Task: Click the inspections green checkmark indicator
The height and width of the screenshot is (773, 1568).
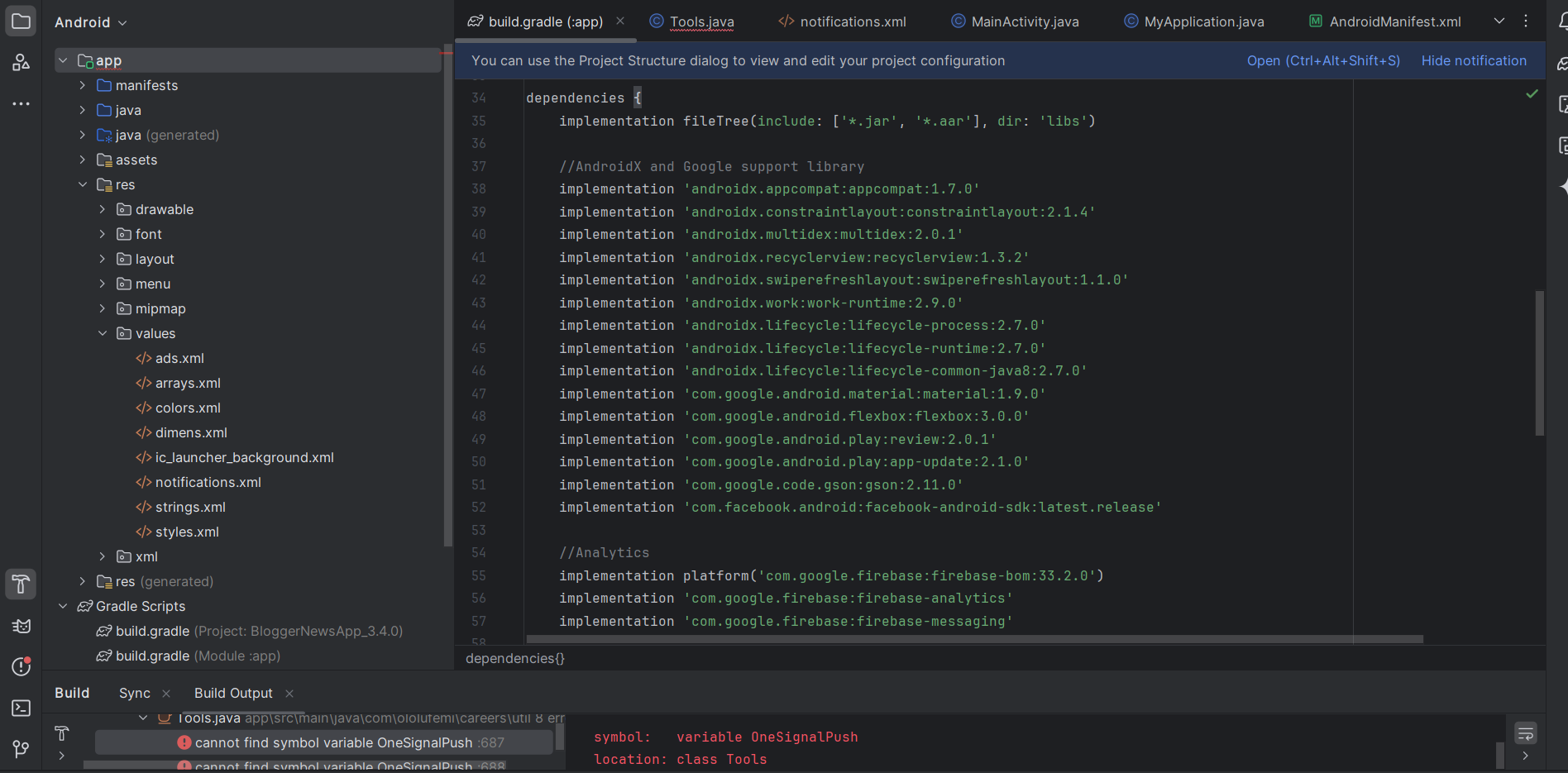Action: click(x=1532, y=94)
